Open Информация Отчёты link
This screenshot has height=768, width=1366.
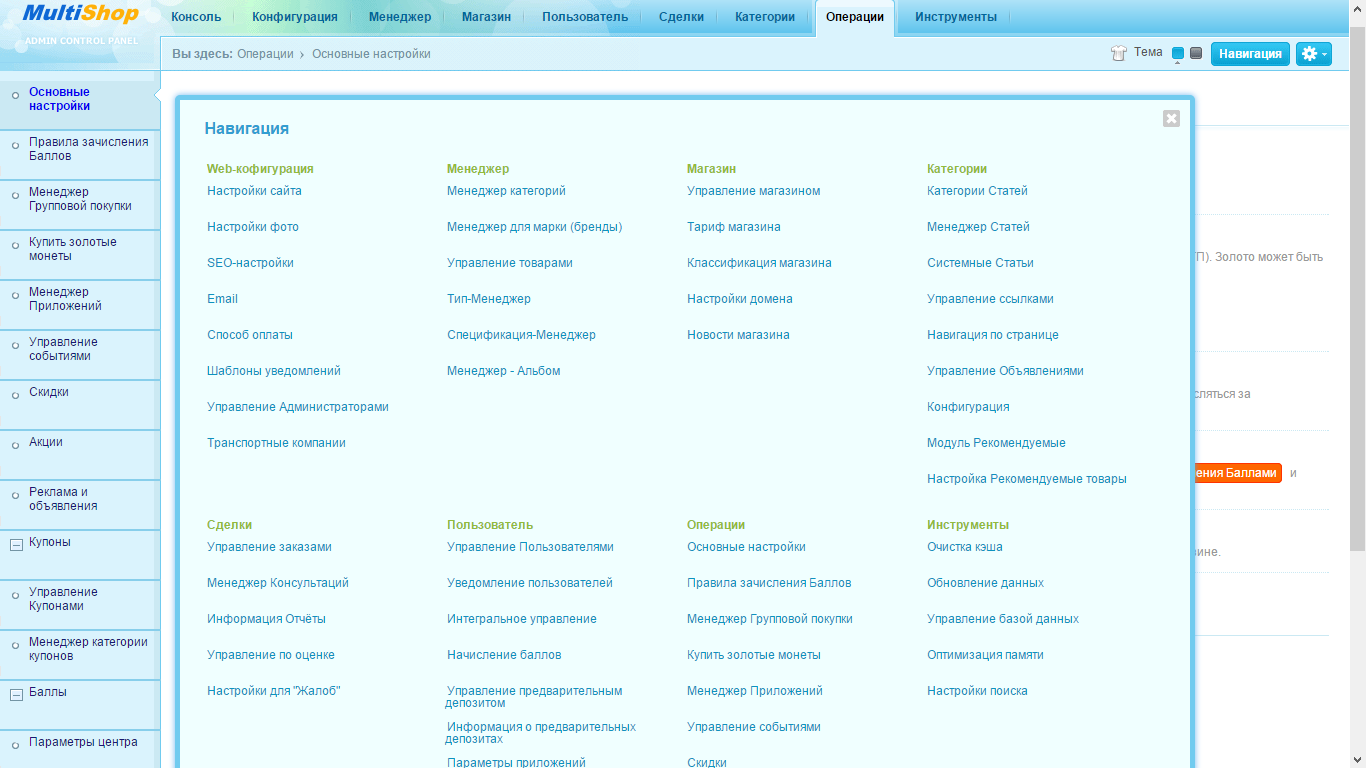tap(266, 619)
